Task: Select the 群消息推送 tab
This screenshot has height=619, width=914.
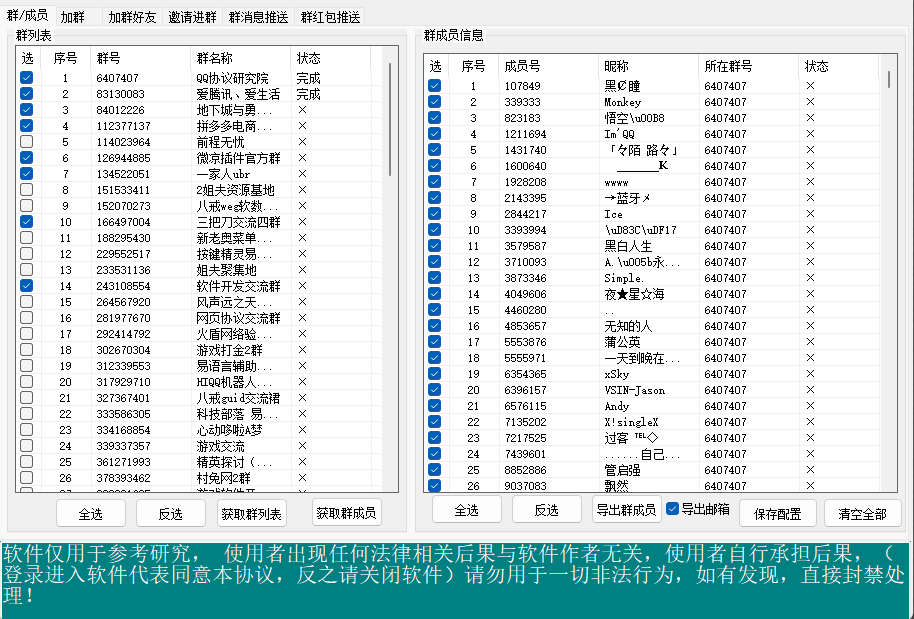Action: pos(258,17)
